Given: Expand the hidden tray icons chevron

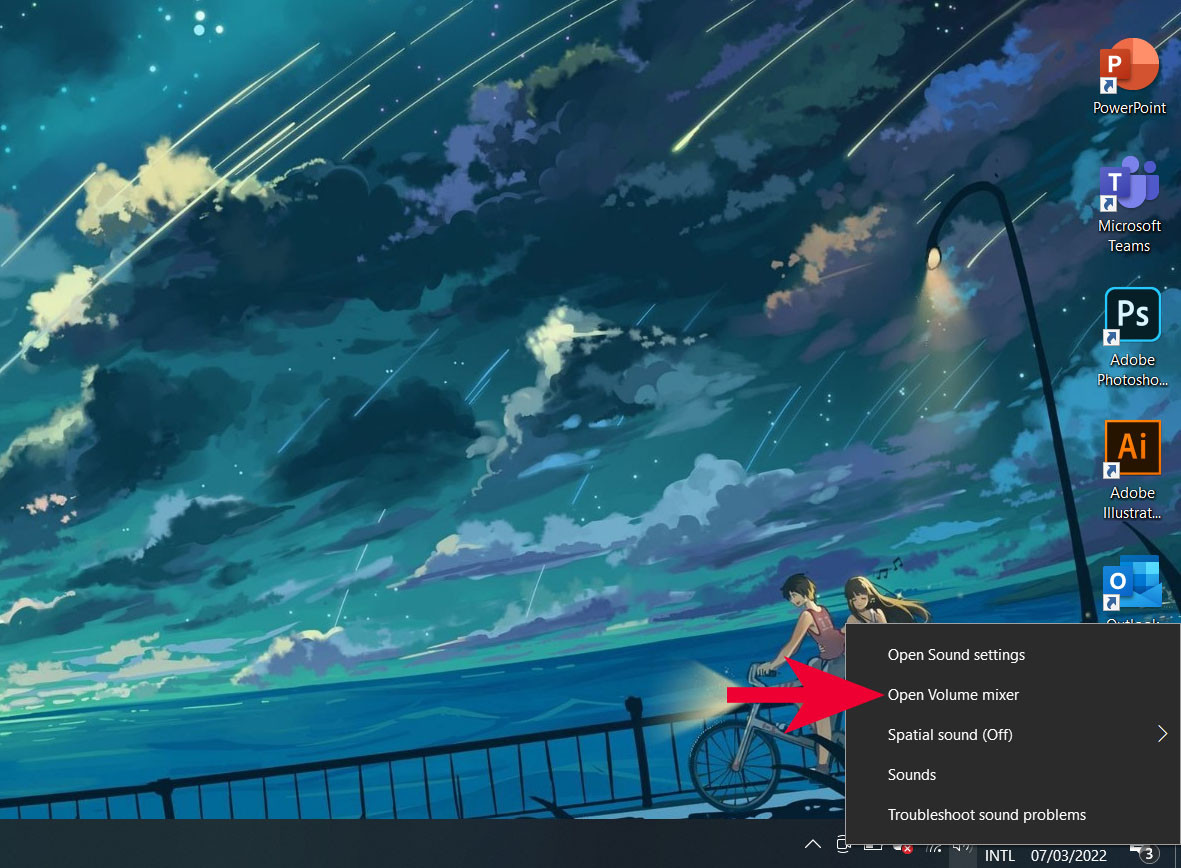Looking at the screenshot, I should click(815, 845).
